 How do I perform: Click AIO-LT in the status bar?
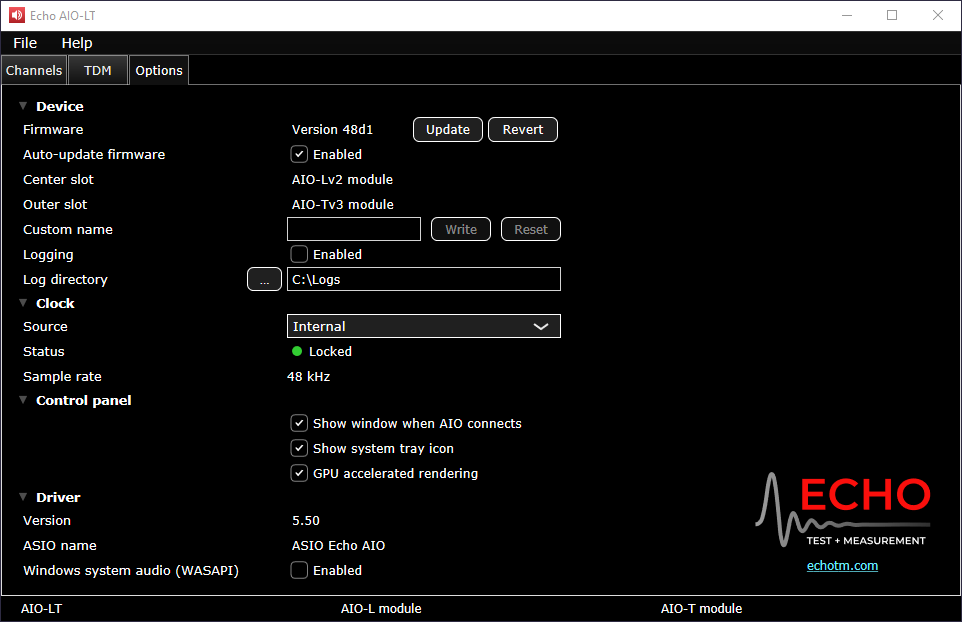point(41,609)
